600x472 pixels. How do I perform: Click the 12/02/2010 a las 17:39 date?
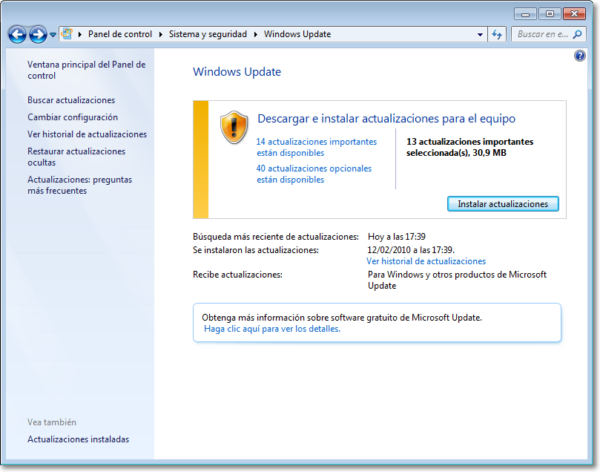(411, 250)
